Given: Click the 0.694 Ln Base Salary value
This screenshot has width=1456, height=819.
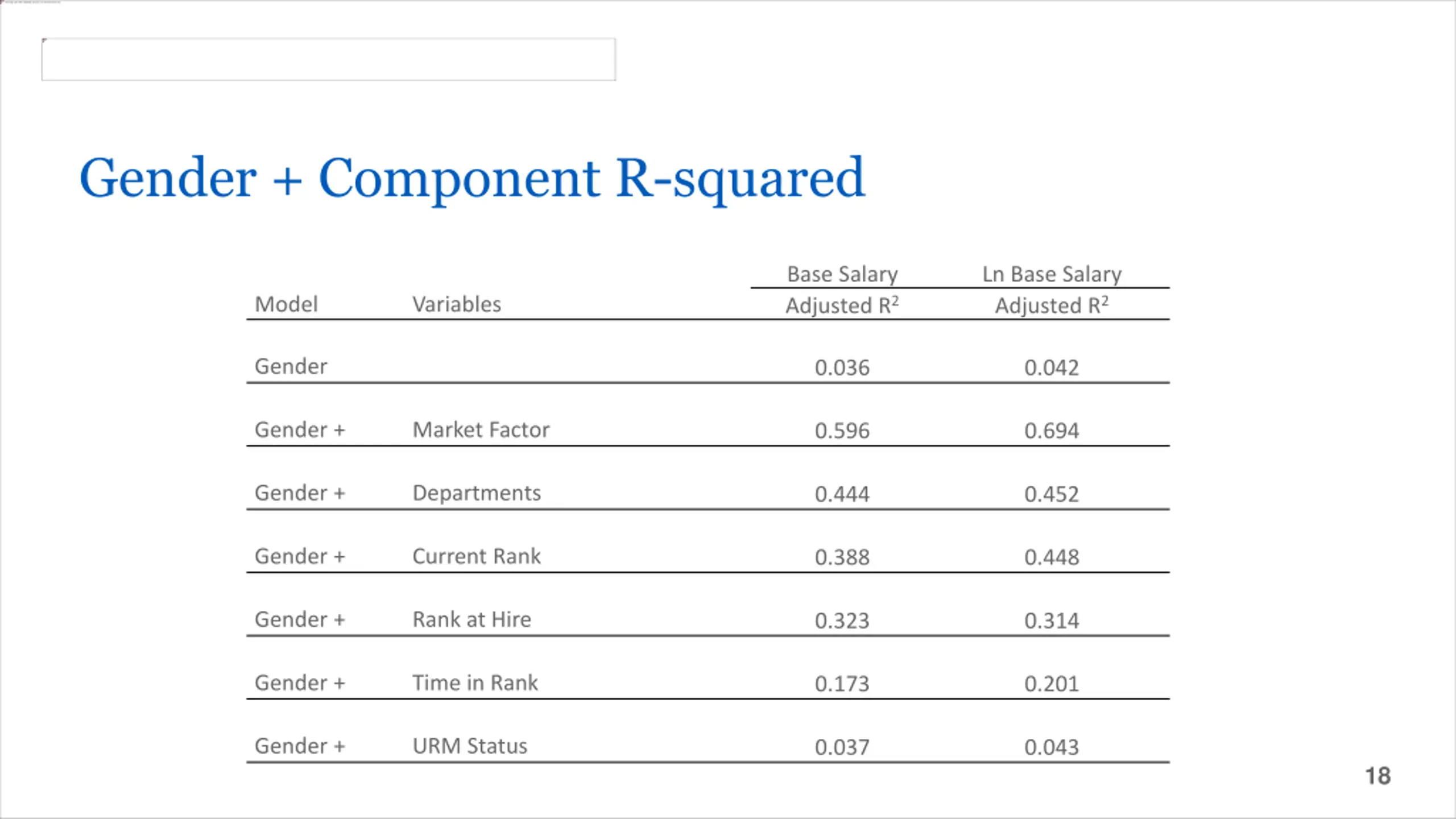Looking at the screenshot, I should (x=1052, y=431).
